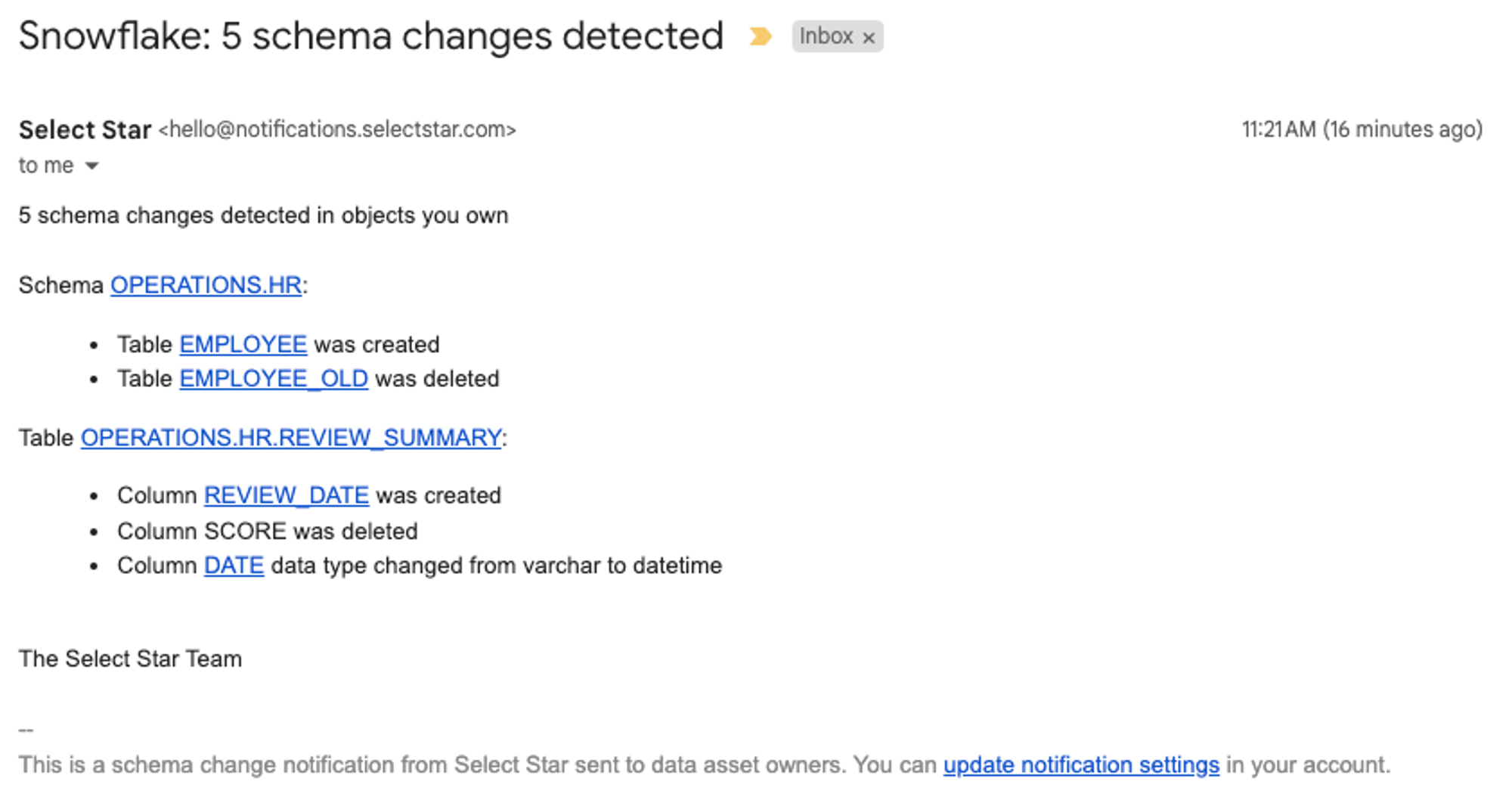Viewport: 1512px width, 803px height.
Task: Follow the EMPLOYEE_OLD table link
Action: (x=274, y=379)
